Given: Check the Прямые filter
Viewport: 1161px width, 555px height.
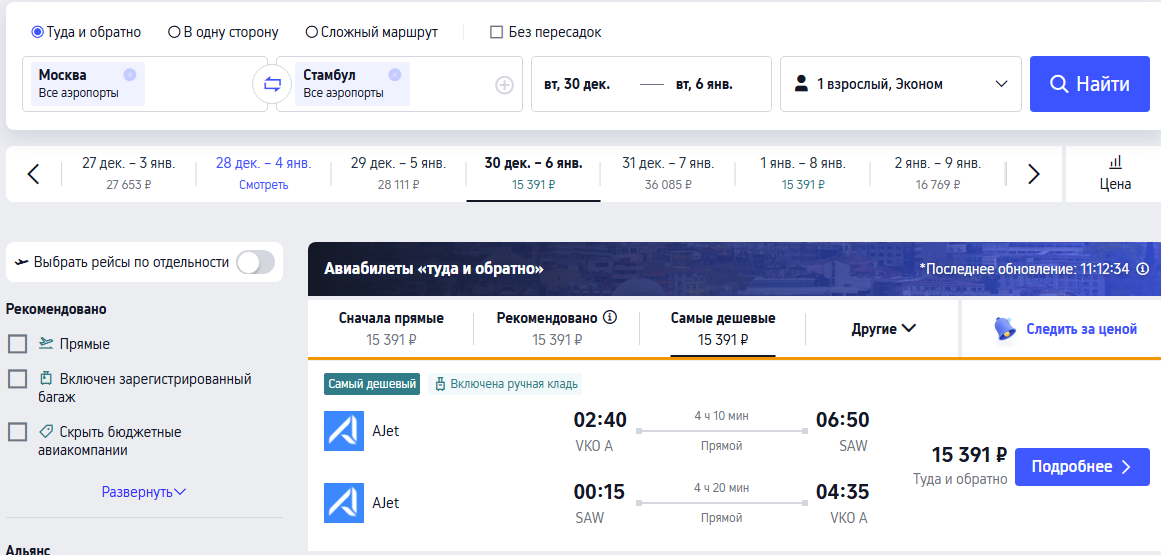Looking at the screenshot, I should click(x=18, y=343).
